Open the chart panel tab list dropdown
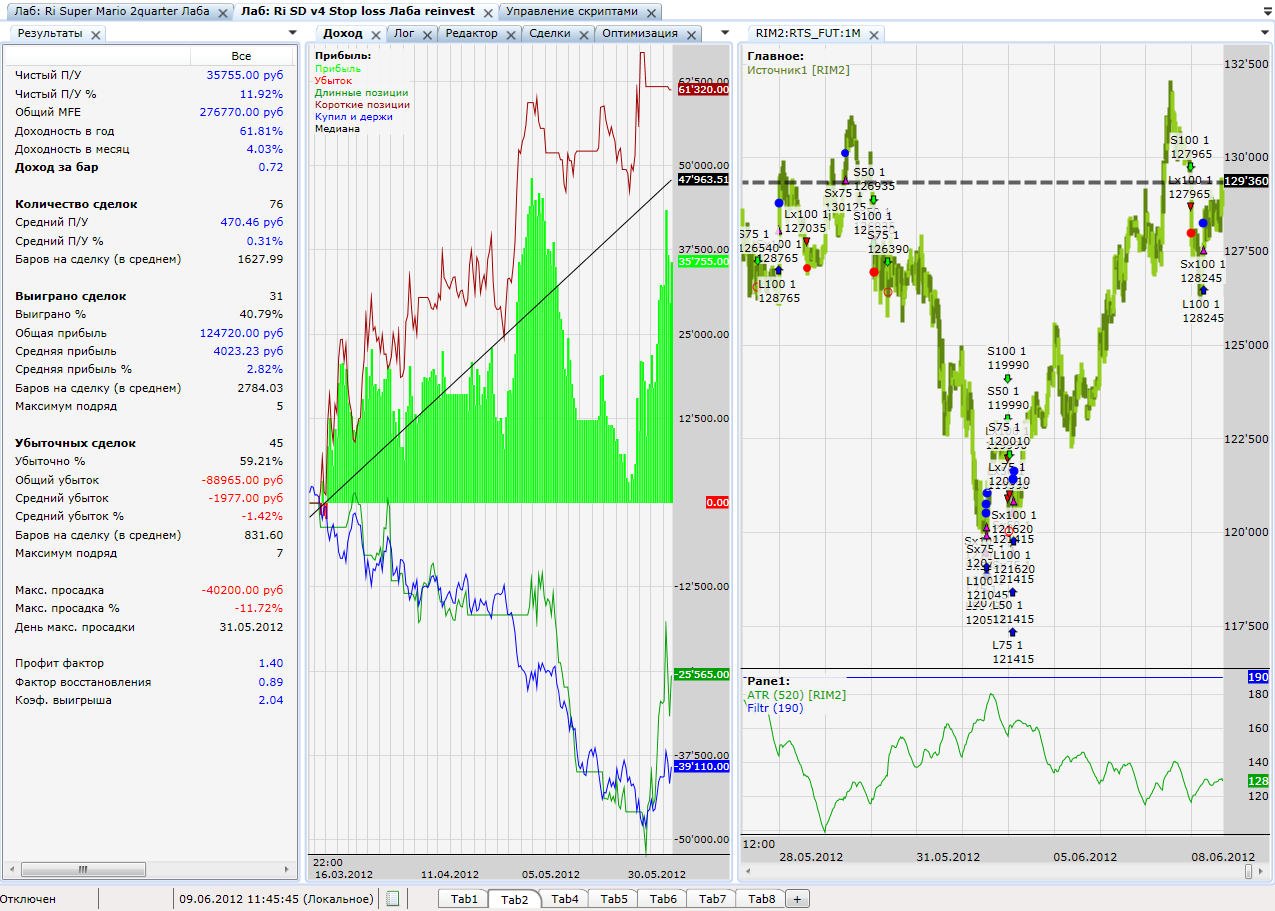The height and width of the screenshot is (911, 1275). point(1265,33)
